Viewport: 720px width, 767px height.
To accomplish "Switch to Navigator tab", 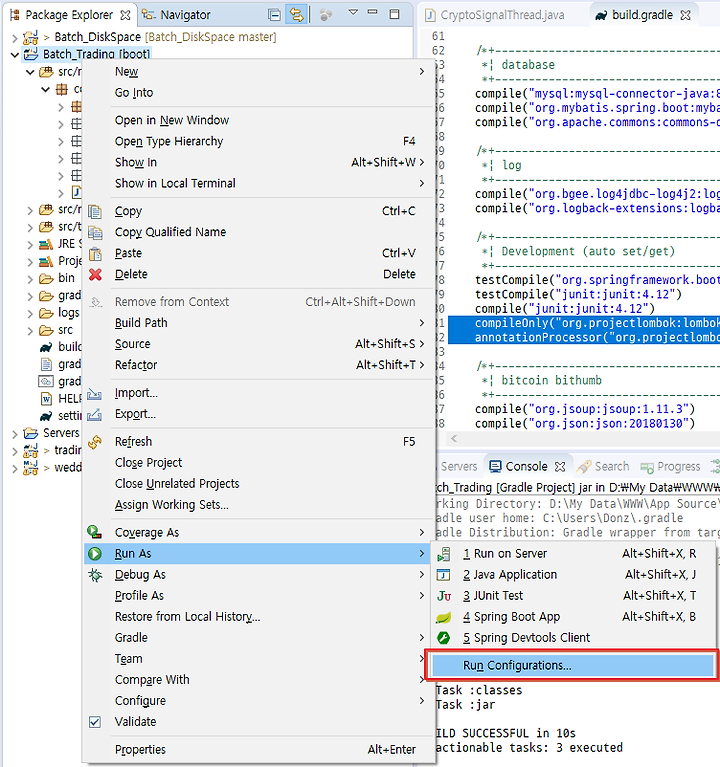I will (177, 15).
